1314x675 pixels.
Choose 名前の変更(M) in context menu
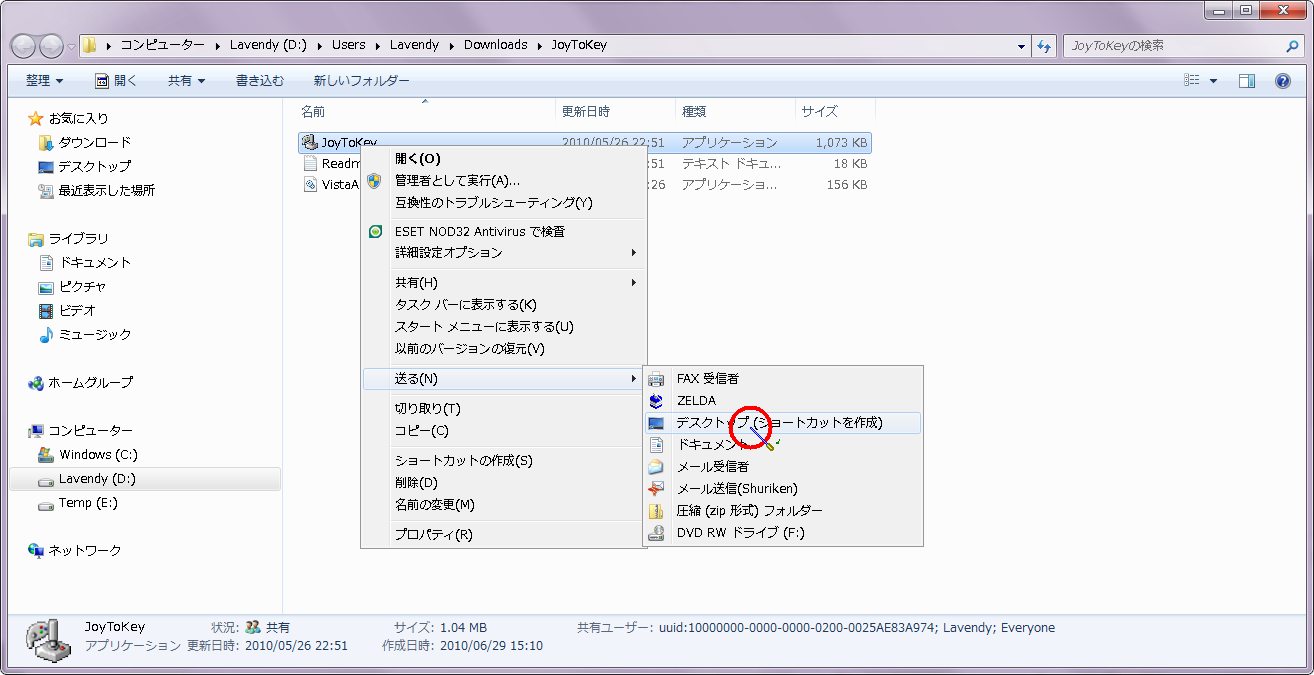(503, 504)
